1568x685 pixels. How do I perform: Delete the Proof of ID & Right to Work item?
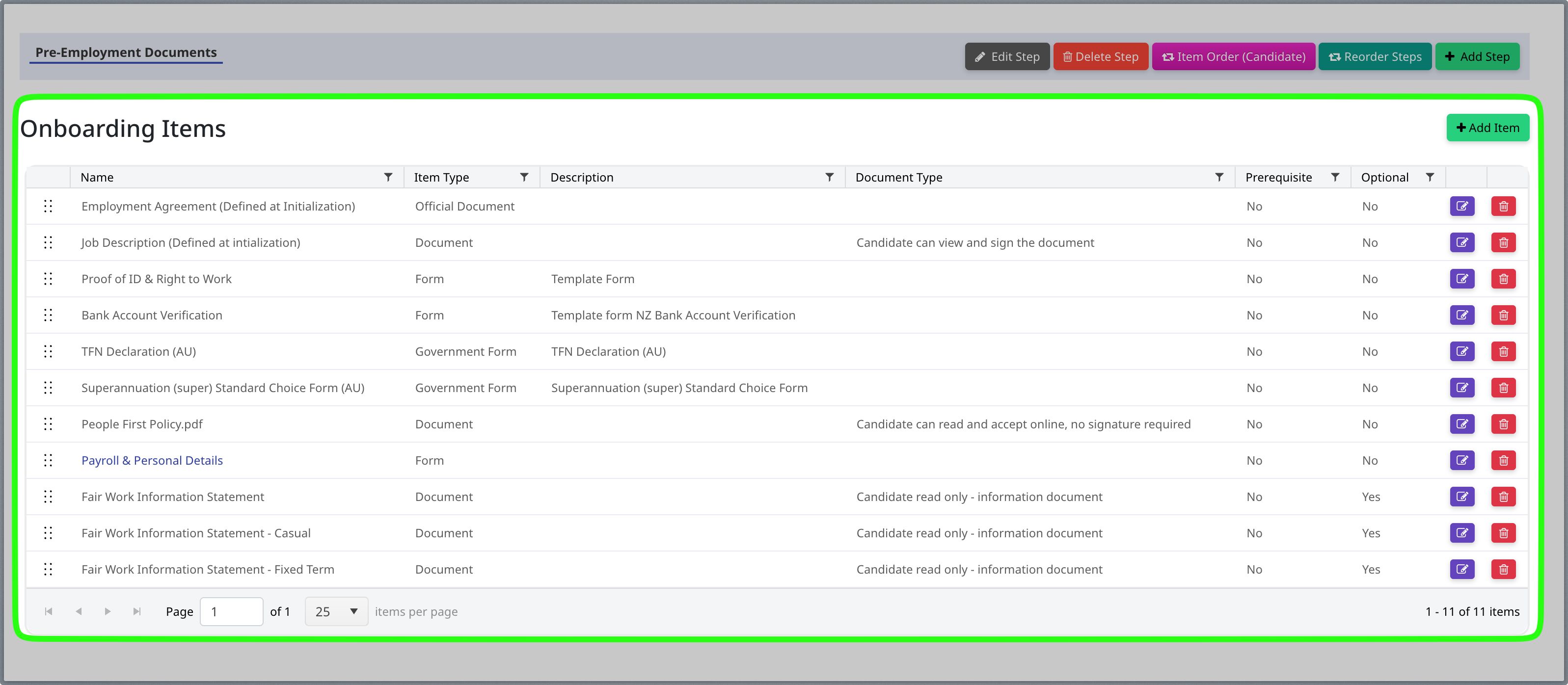click(1504, 279)
